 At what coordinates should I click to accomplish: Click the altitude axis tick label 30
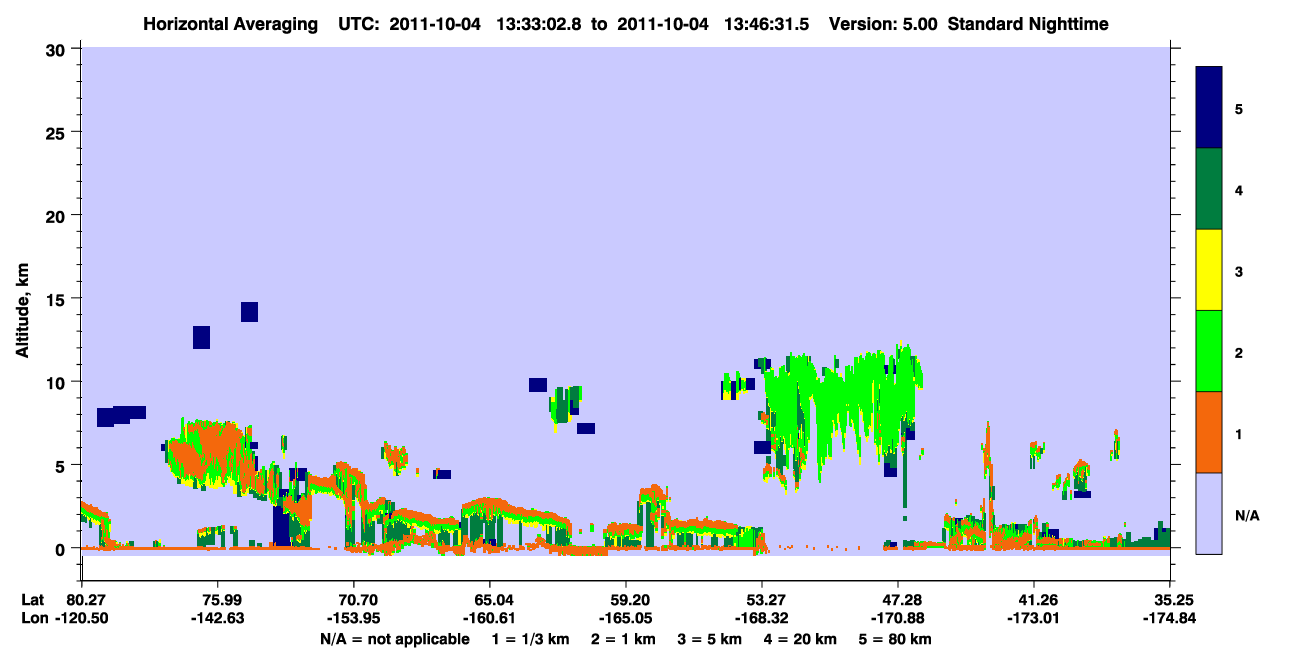coord(58,49)
